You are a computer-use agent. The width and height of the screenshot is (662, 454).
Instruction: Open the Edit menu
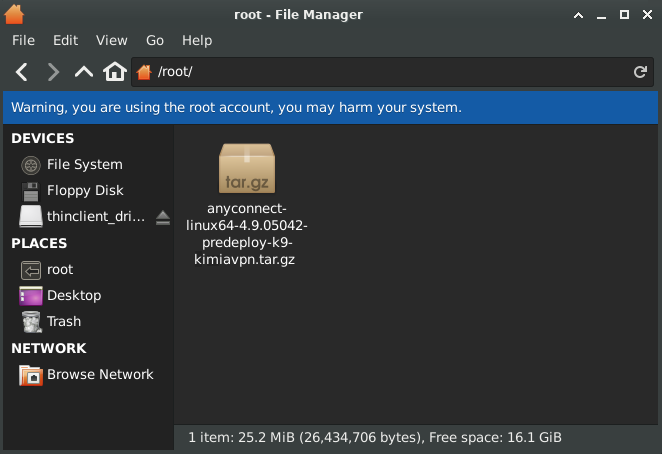[x=65, y=40]
